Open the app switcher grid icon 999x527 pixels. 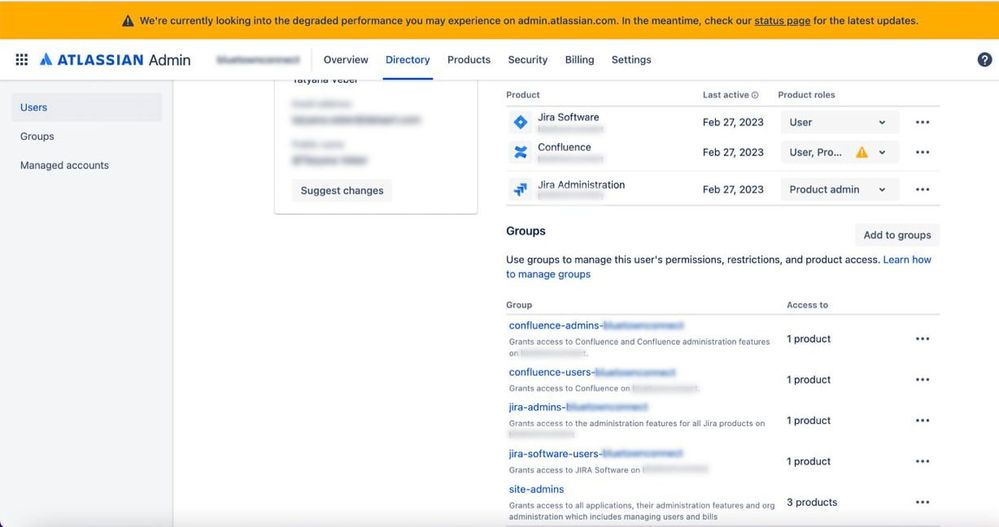[x=22, y=59]
